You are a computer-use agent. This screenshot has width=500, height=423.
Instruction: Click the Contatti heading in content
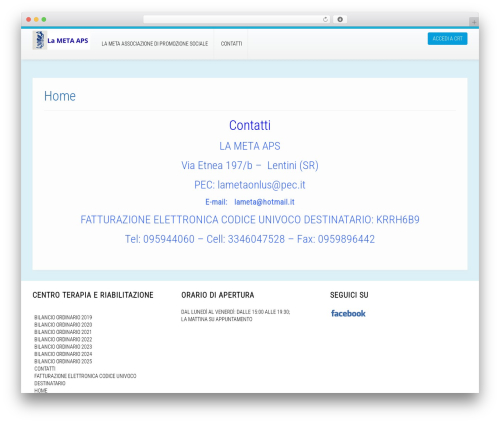(250, 125)
